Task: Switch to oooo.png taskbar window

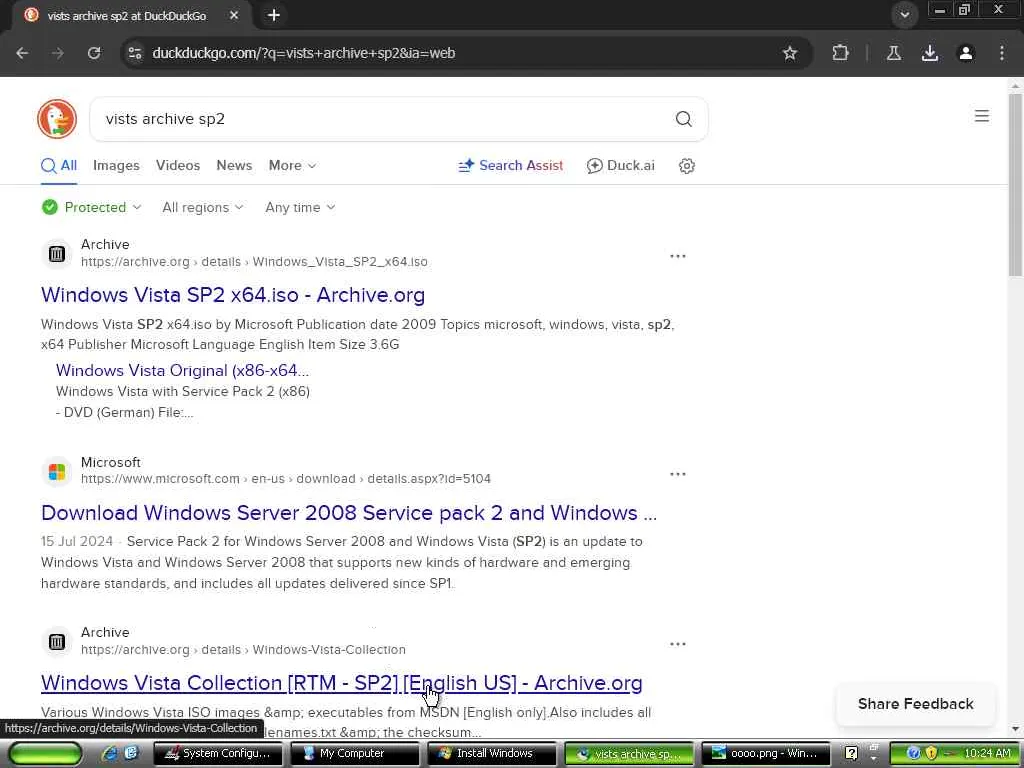Action: tap(765, 754)
